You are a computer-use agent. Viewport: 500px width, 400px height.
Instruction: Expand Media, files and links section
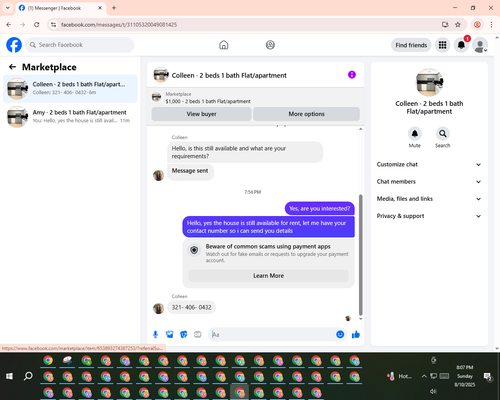(x=429, y=199)
